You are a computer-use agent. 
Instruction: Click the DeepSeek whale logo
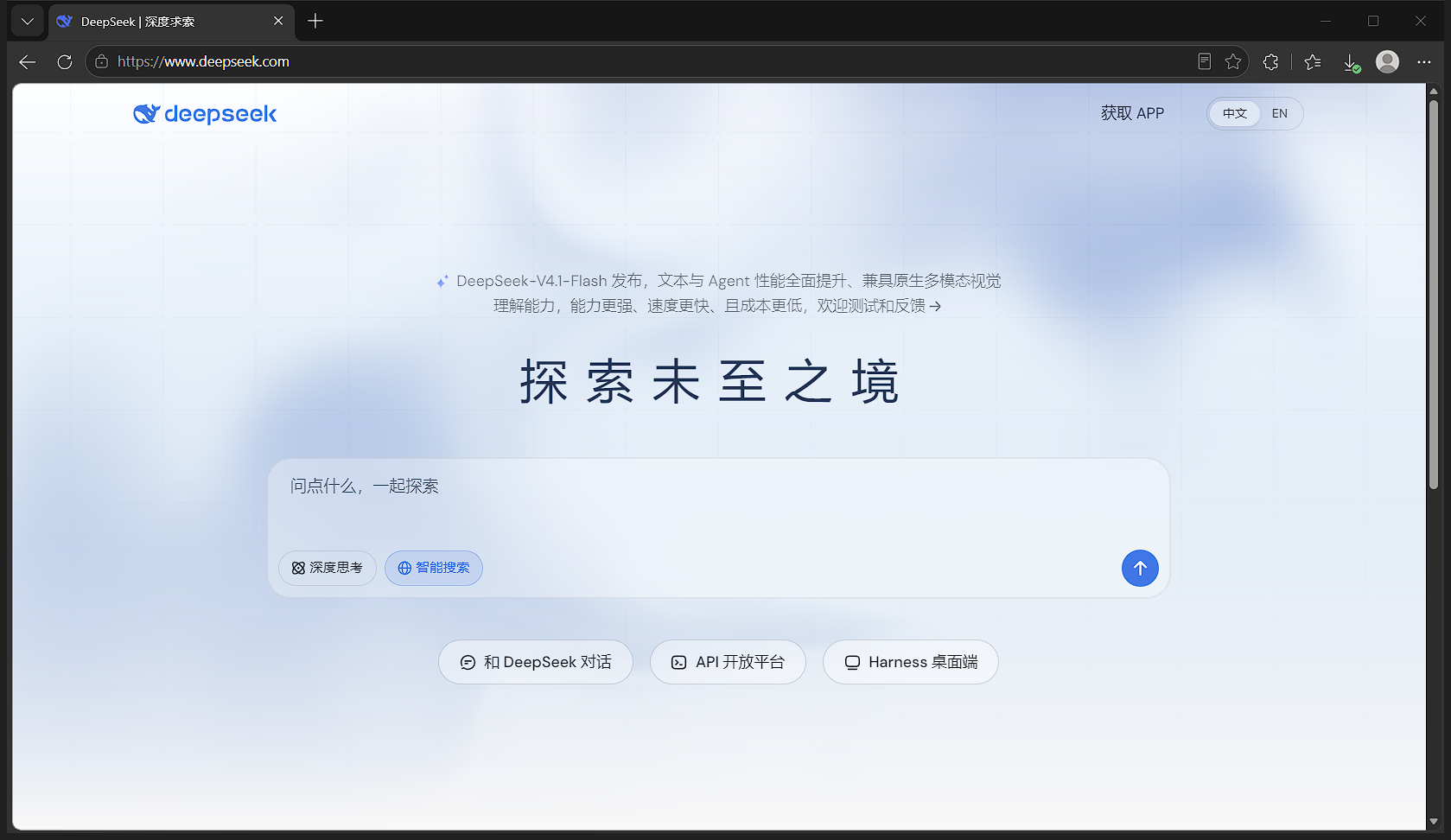[205, 114]
